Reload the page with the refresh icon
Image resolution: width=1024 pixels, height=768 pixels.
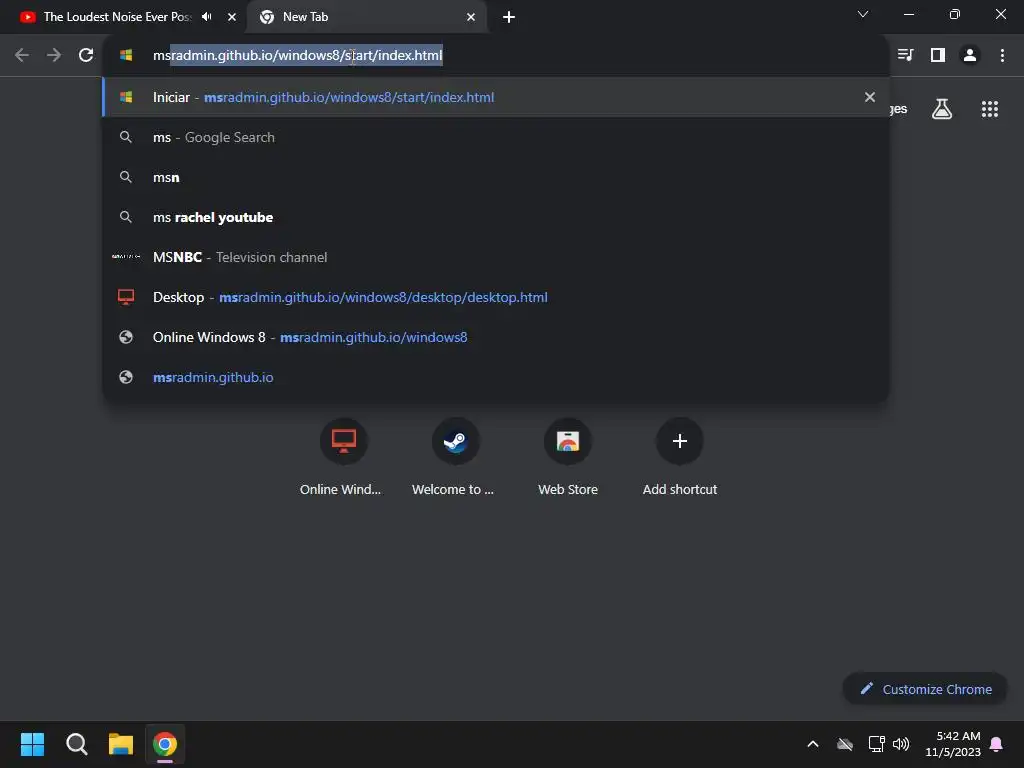point(86,56)
